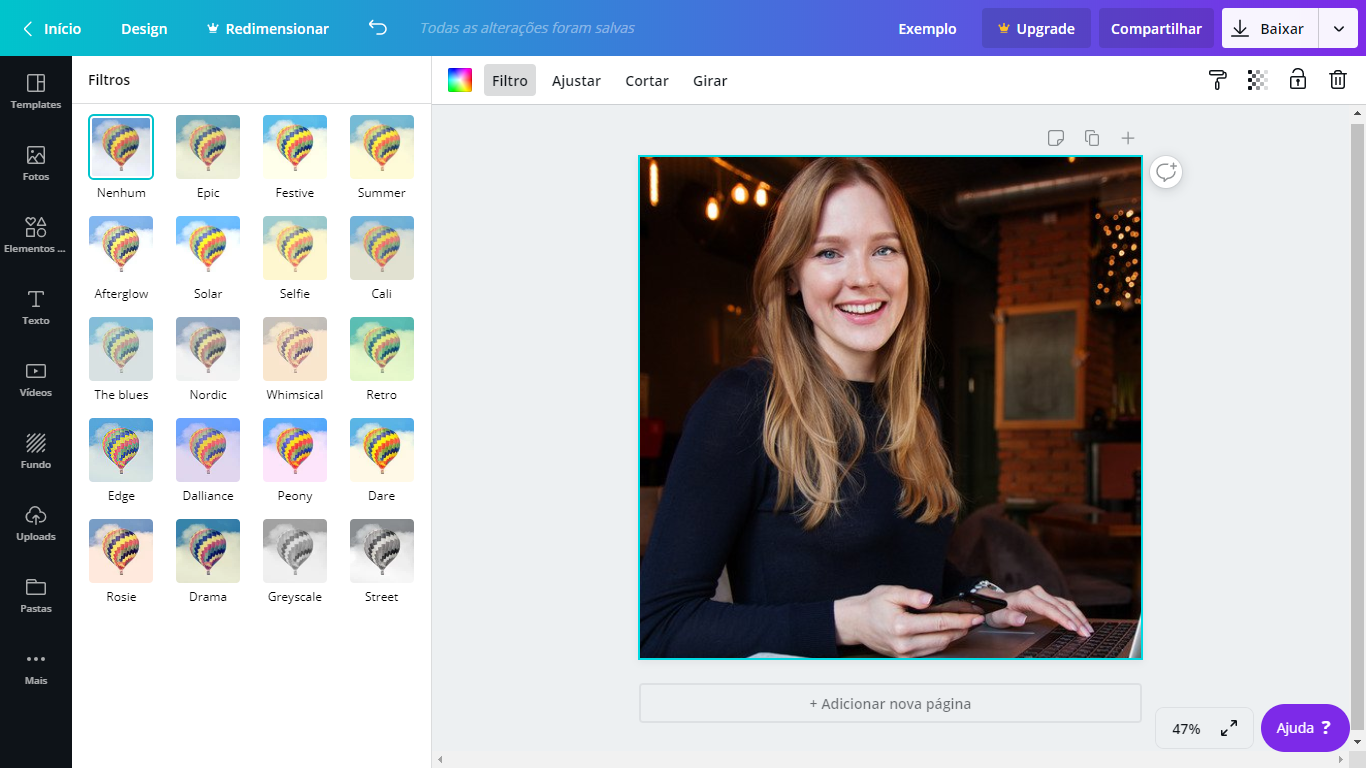Click the Exemplo design title field
1366x768 pixels.
pyautogui.click(x=927, y=29)
